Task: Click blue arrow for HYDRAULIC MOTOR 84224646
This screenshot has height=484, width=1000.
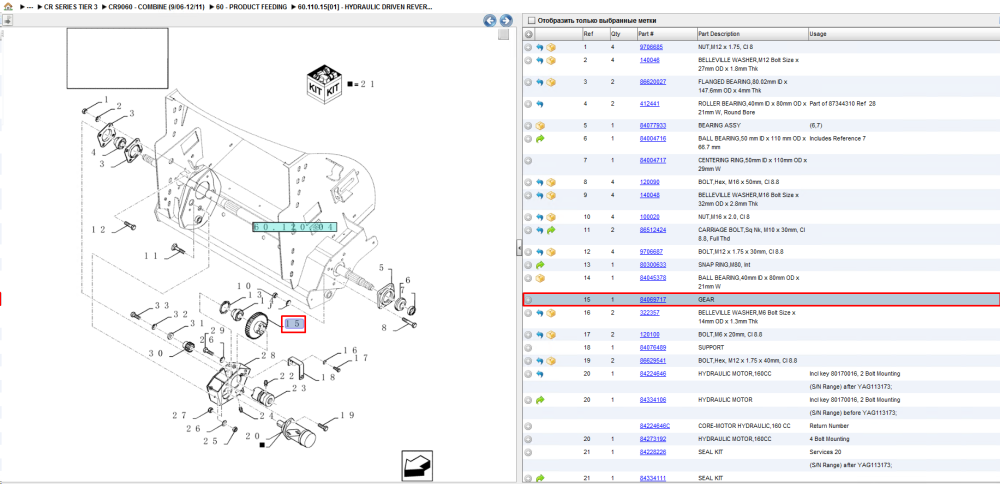Action: (540, 374)
